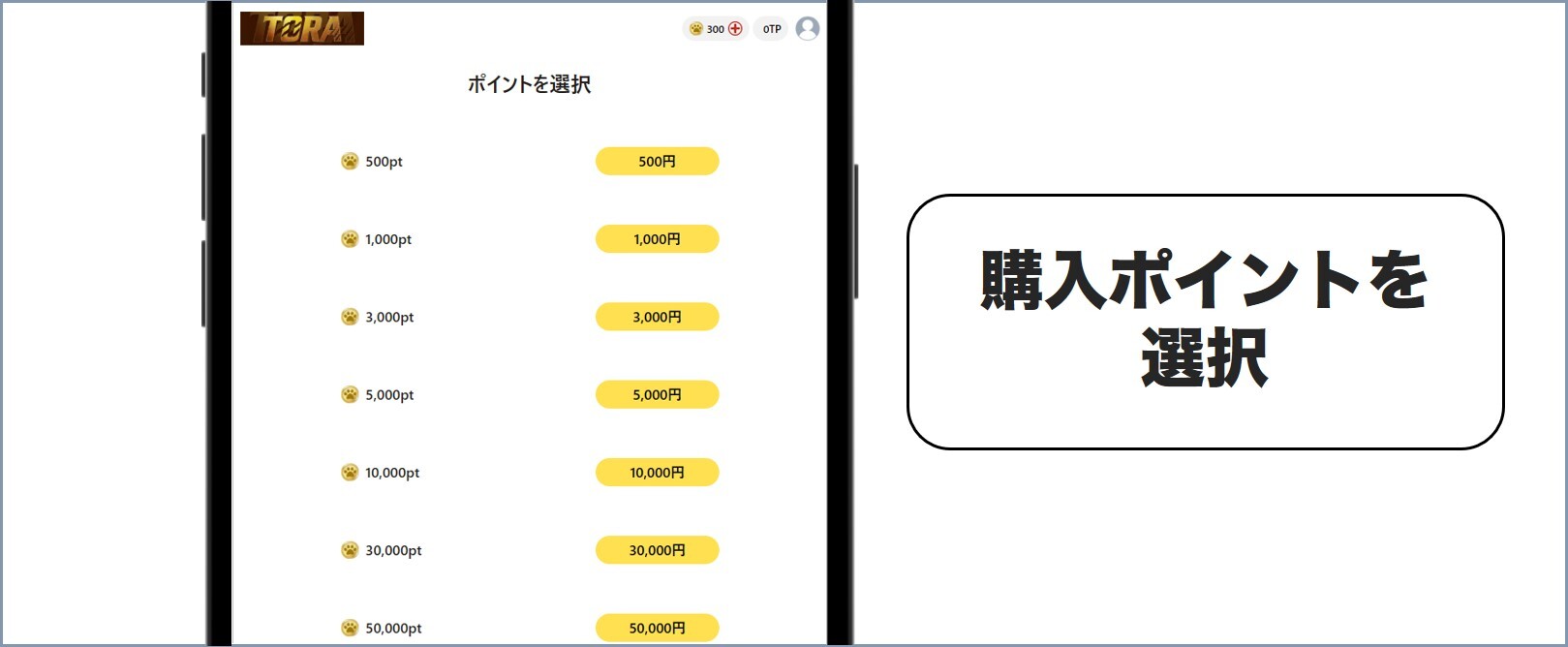Click the 500pt label text

[384, 162]
